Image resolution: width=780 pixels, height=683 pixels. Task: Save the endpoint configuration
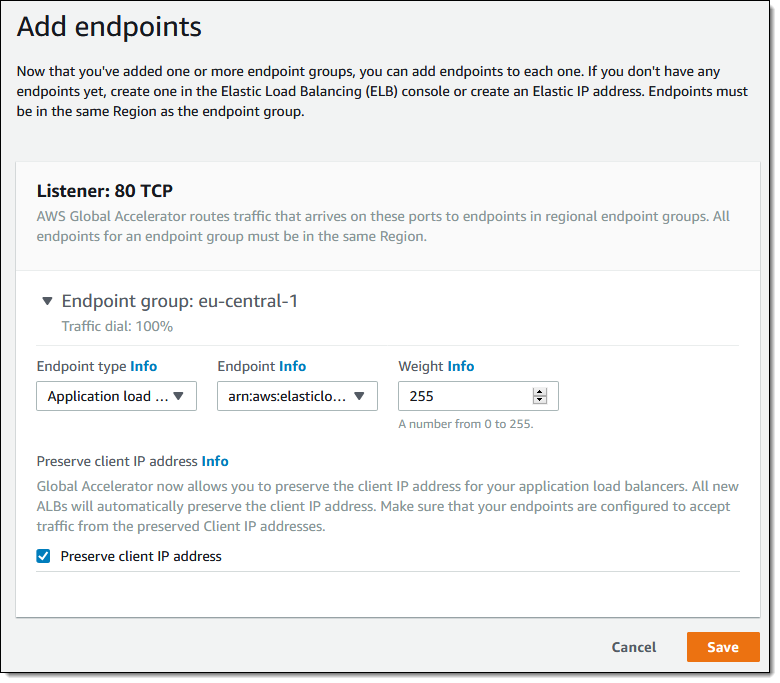tap(722, 647)
